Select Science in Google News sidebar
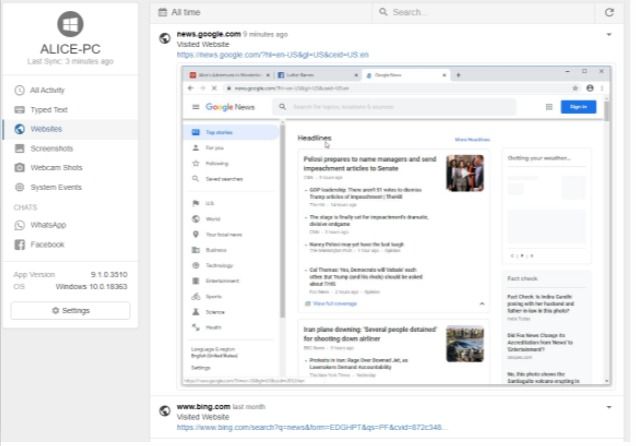Viewport: 636px width, 446px height. click(x=232, y=312)
